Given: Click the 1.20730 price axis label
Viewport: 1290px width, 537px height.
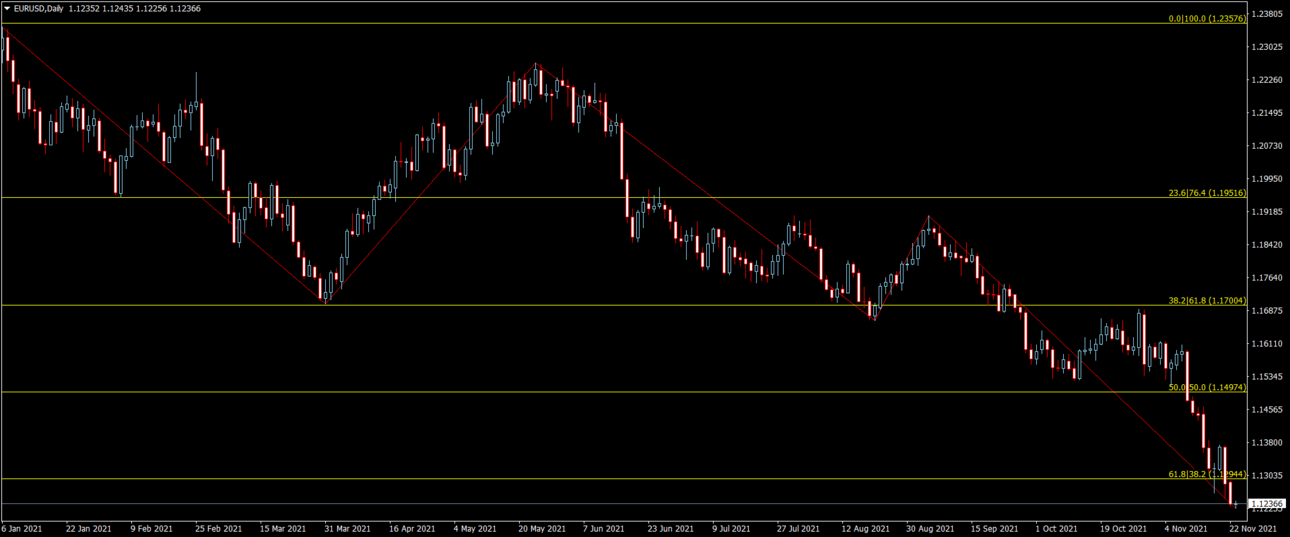Looking at the screenshot, I should tap(1268, 146).
